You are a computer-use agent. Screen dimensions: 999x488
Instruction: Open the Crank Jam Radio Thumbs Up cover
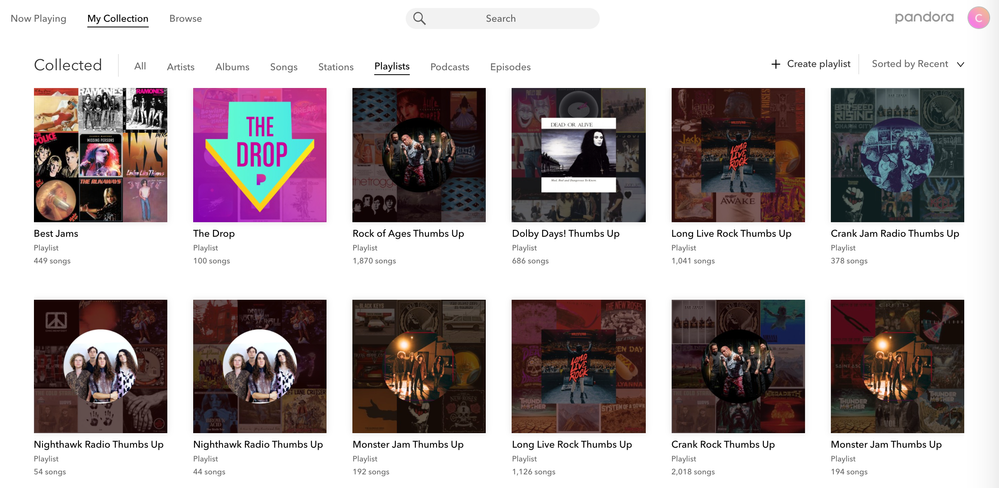(897, 155)
